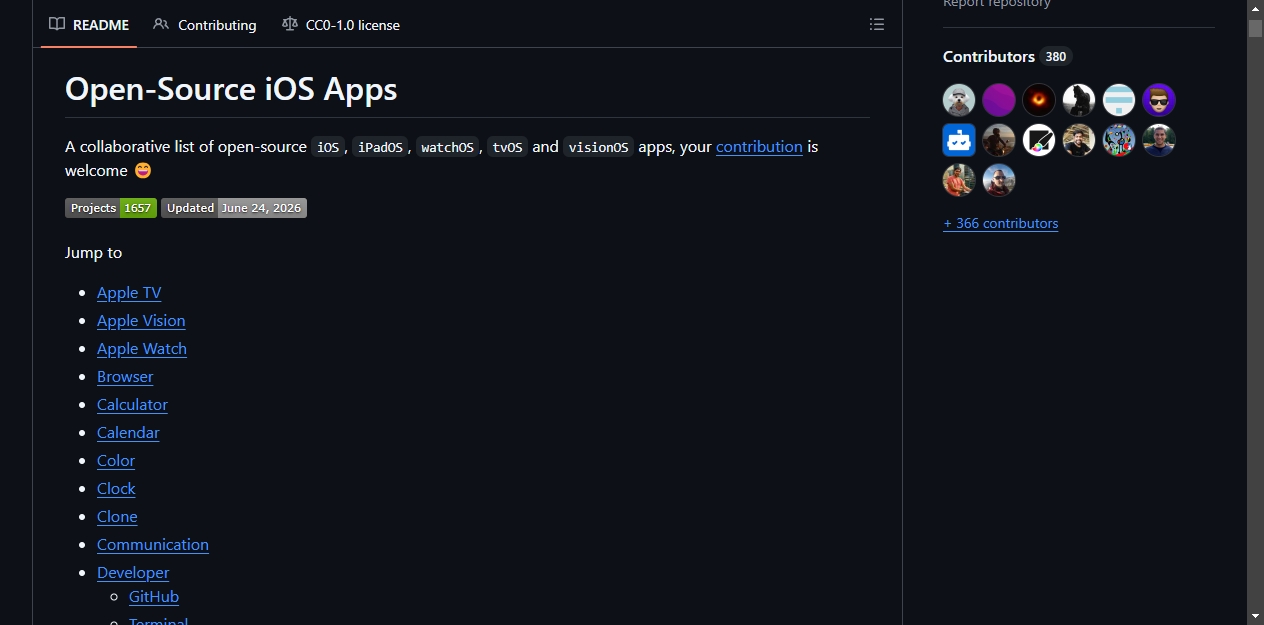Click the vertical scrollbar thumb
Image resolution: width=1264 pixels, height=625 pixels.
[1255, 29]
